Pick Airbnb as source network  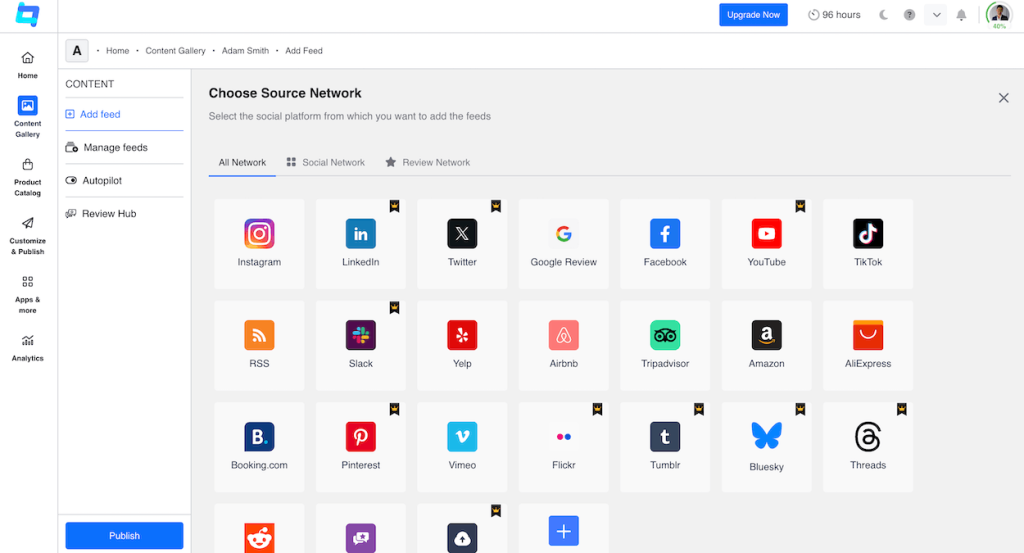coord(564,345)
